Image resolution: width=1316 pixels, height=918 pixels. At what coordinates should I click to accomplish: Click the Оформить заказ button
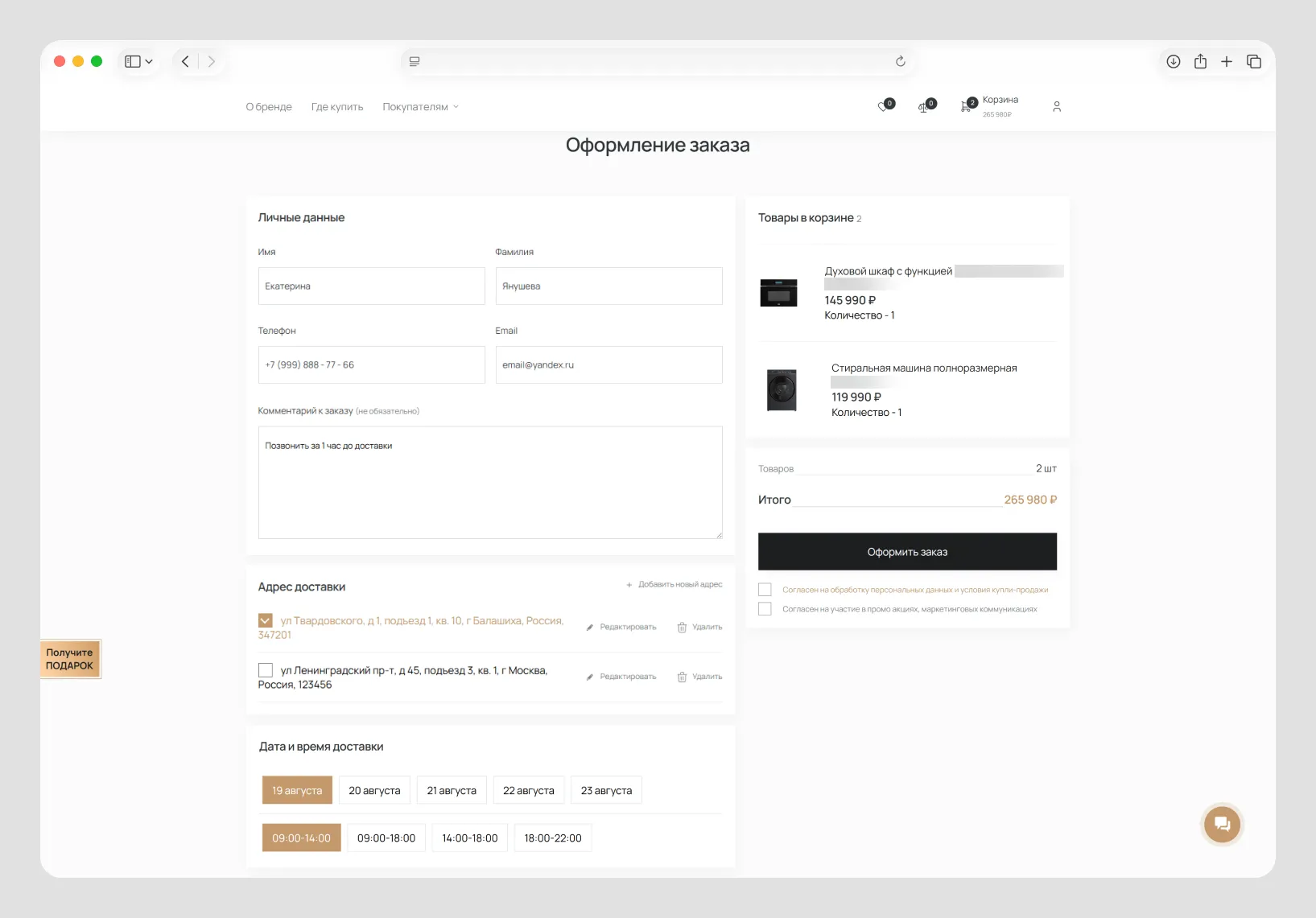click(x=907, y=552)
